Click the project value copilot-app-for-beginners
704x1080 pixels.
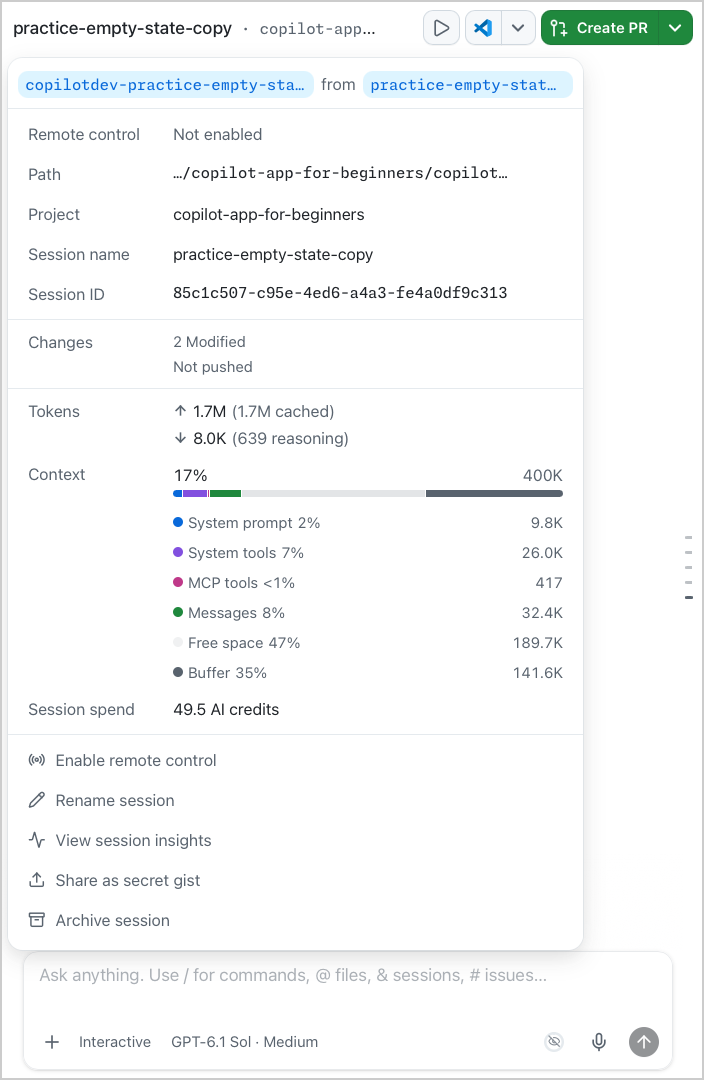coord(269,214)
